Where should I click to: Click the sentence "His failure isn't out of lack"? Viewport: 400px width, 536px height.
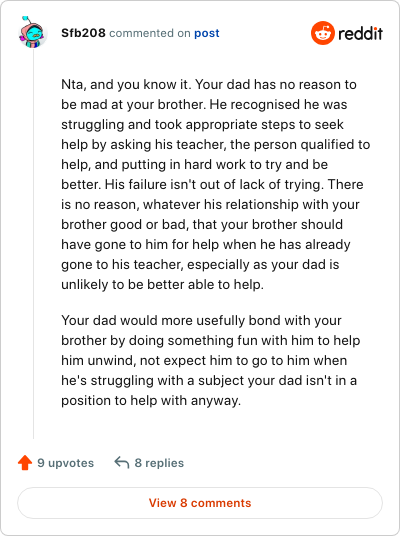pyautogui.click(x=214, y=184)
